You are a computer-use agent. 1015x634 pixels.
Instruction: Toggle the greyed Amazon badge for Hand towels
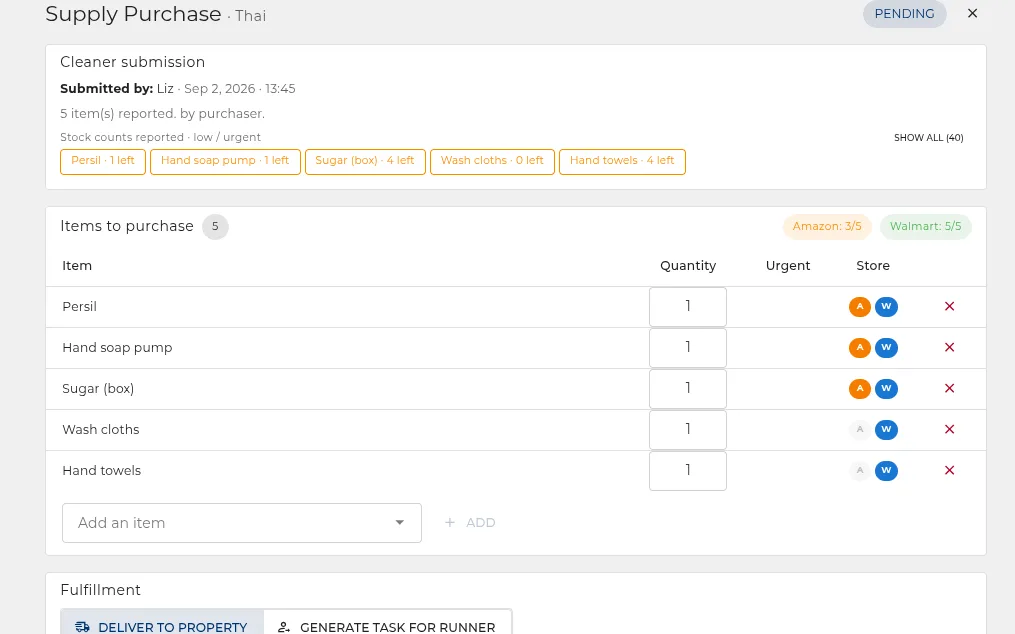(x=860, y=471)
